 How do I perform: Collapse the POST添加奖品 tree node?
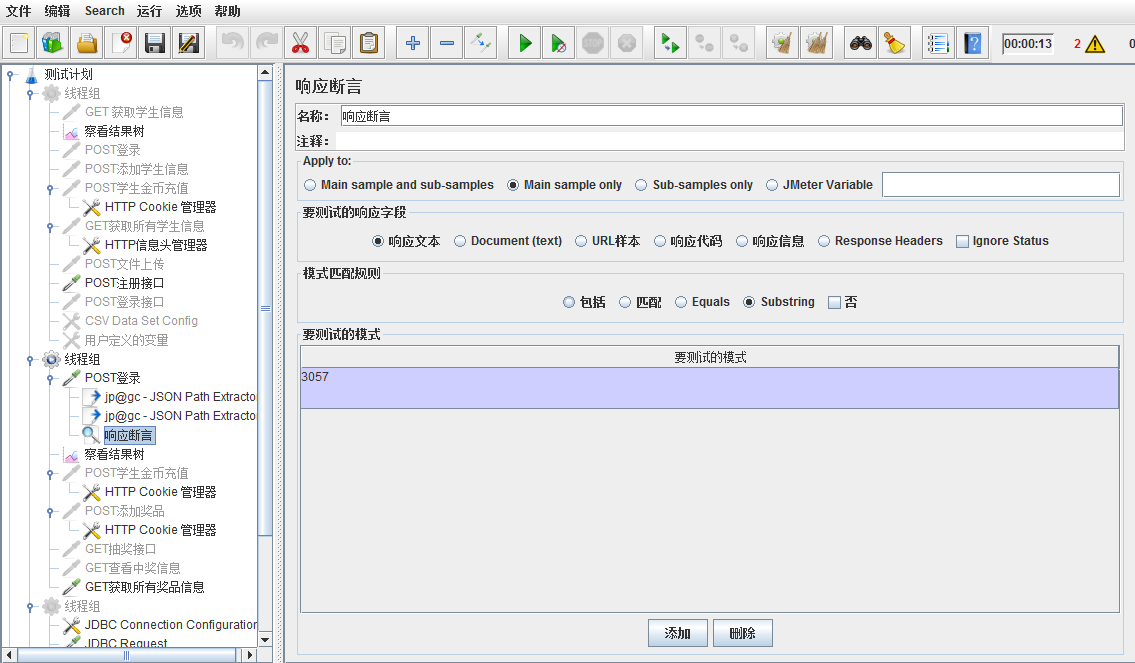click(x=50, y=512)
